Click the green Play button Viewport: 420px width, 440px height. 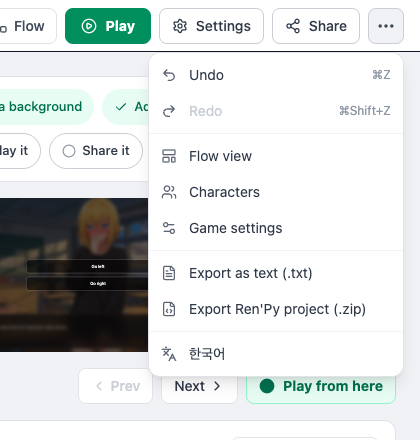pyautogui.click(x=108, y=26)
